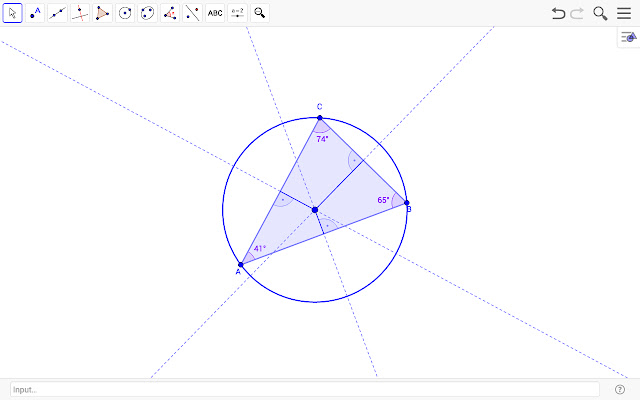Screen dimensions: 640x400
Task: Select the ABC text tool
Action: (x=215, y=13)
